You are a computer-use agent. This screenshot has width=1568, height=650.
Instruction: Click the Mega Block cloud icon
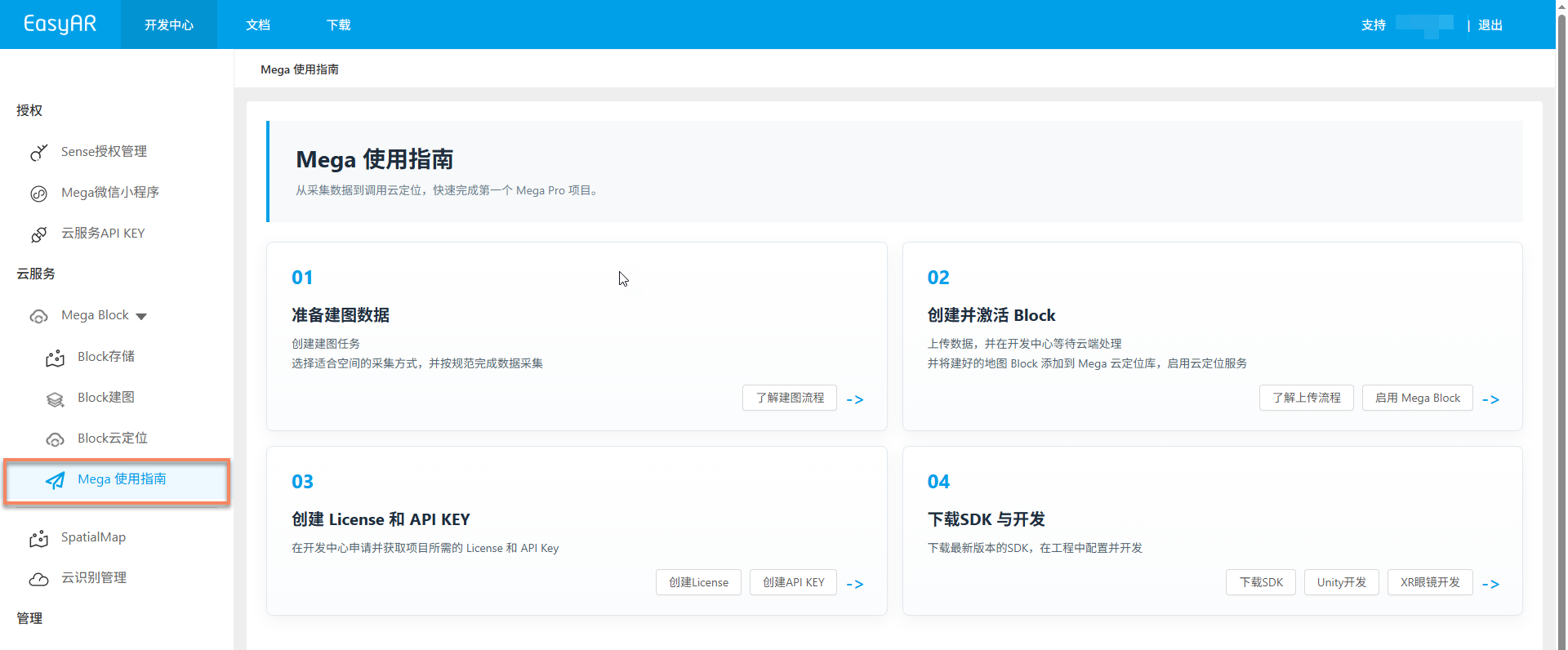point(39,316)
